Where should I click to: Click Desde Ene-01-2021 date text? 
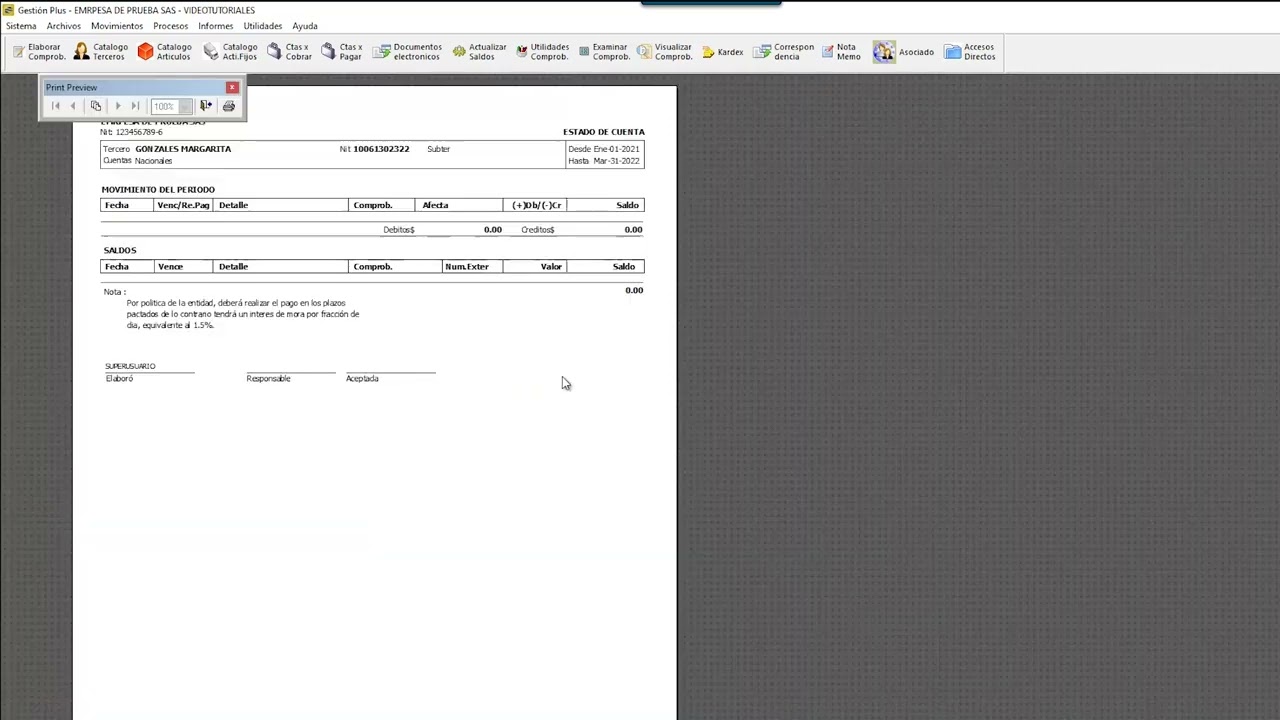pos(604,149)
